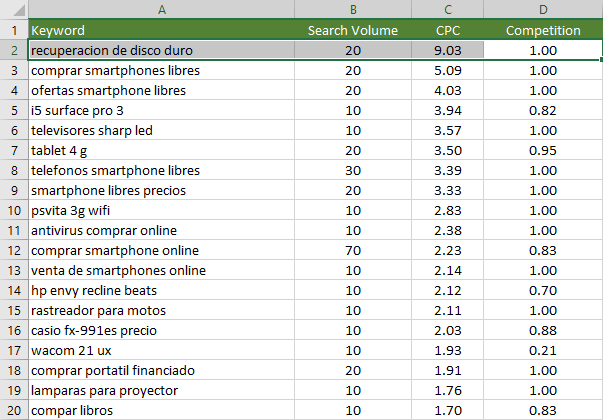This screenshot has width=603, height=420.
Task: Select row 9 header
Action: 14,190
